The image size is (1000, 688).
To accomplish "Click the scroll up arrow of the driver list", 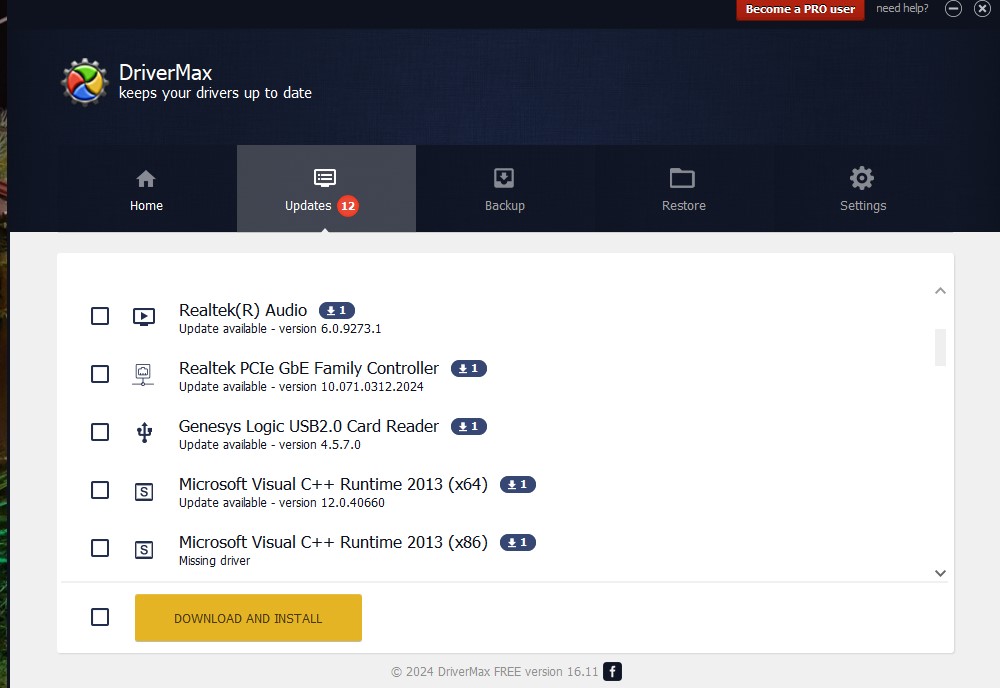I will pos(940,291).
